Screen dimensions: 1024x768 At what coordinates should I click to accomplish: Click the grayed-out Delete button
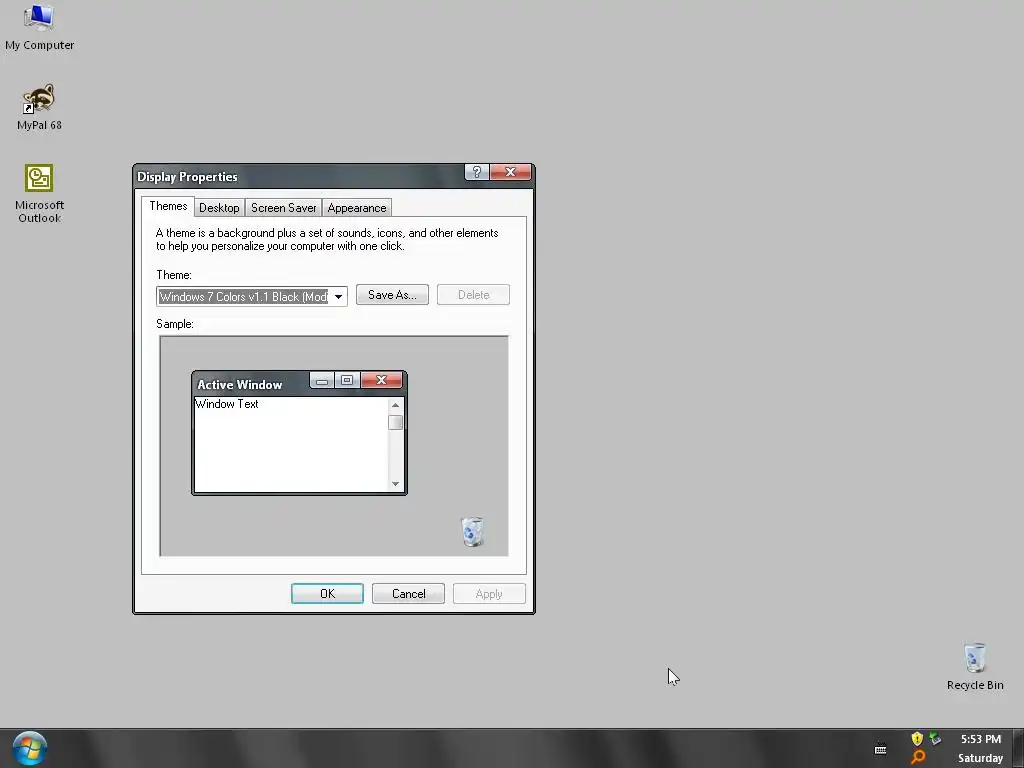pyautogui.click(x=473, y=295)
